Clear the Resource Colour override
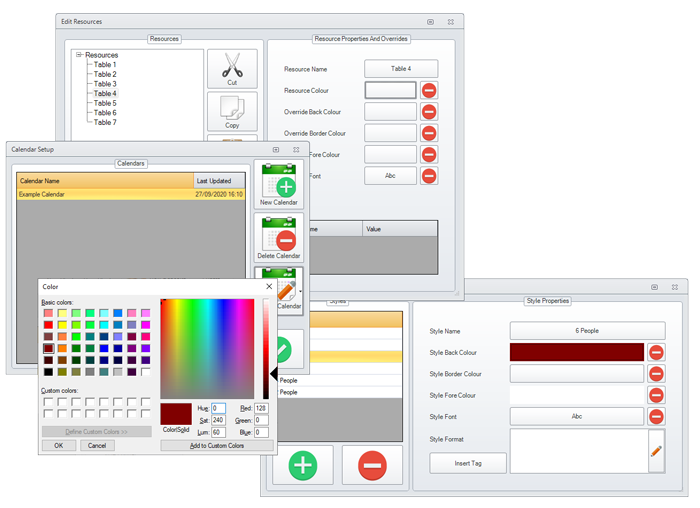The height and width of the screenshot is (508, 700). click(429, 91)
